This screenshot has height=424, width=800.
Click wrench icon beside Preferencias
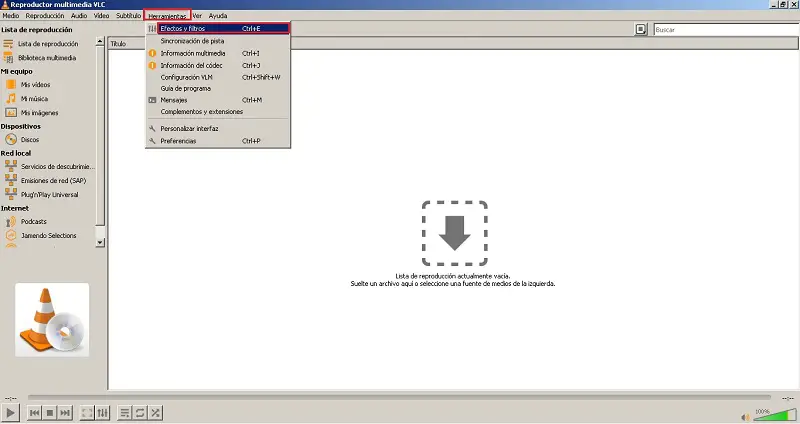(x=152, y=141)
